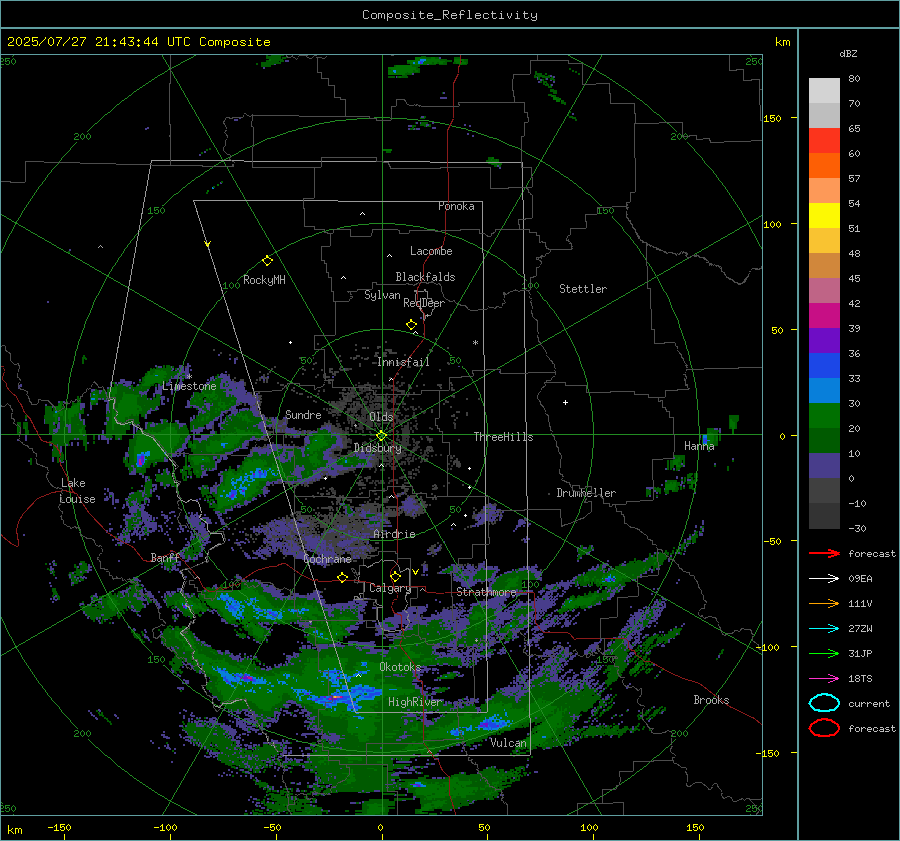Click the Innisfail city label

[403, 362]
